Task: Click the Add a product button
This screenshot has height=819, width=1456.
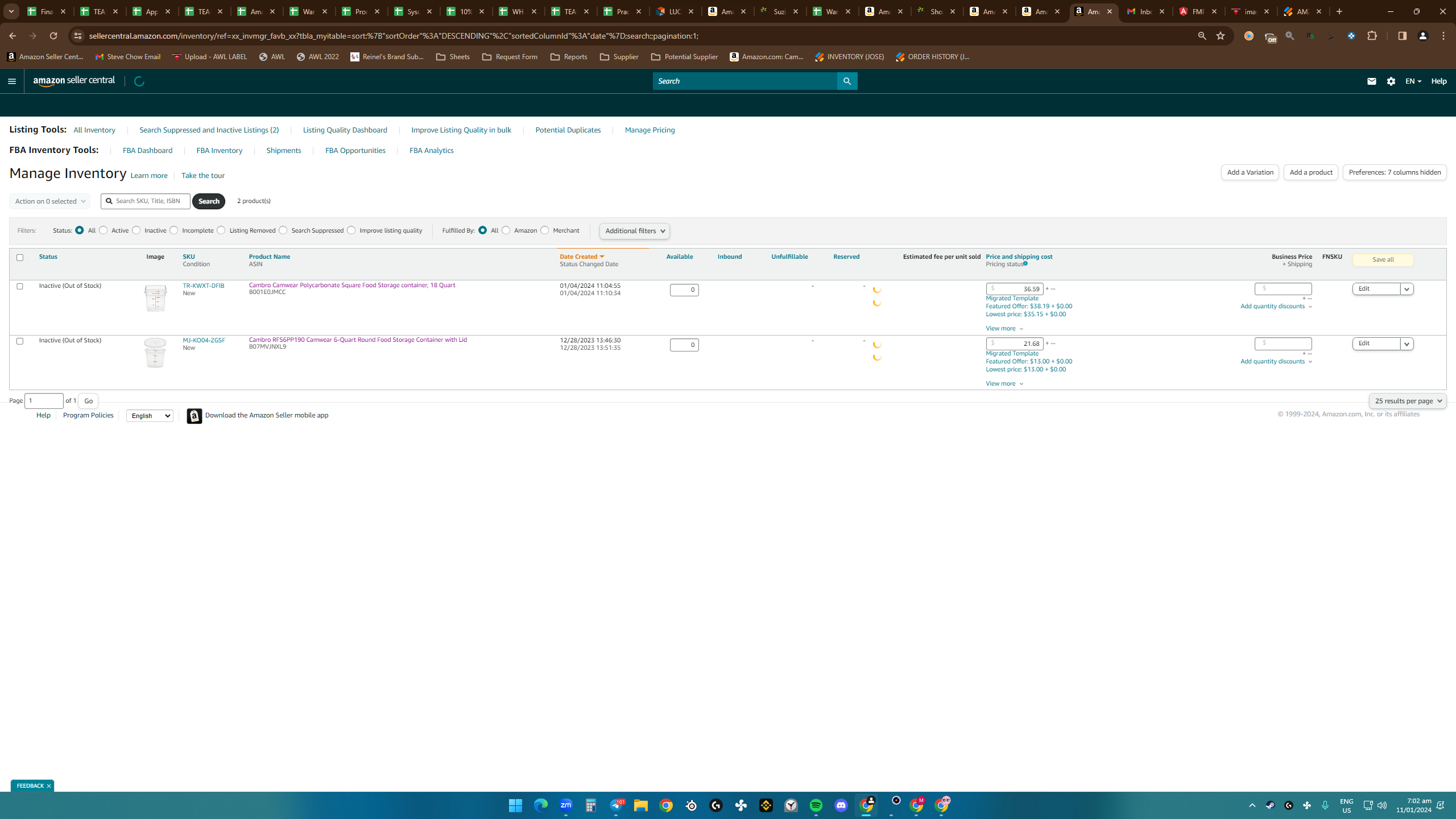Action: click(1311, 172)
